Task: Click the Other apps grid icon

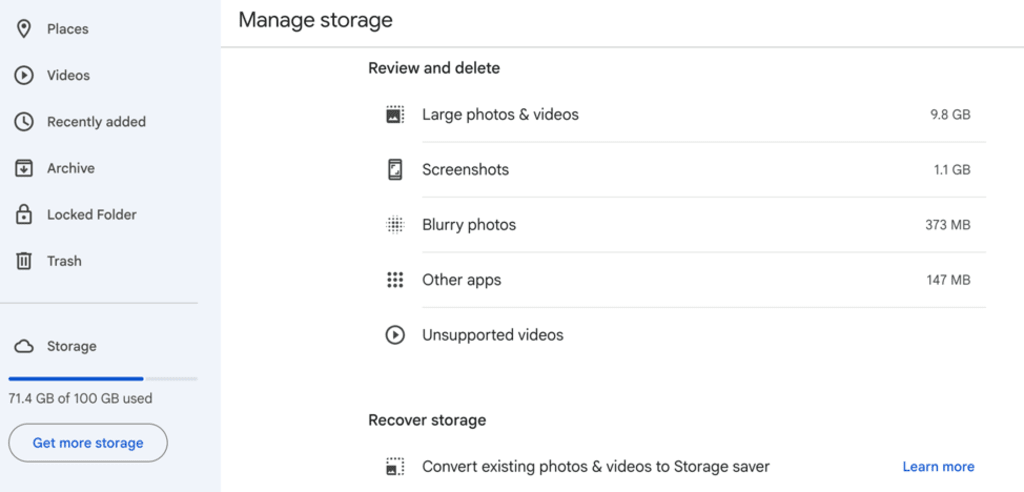Action: [x=395, y=280]
